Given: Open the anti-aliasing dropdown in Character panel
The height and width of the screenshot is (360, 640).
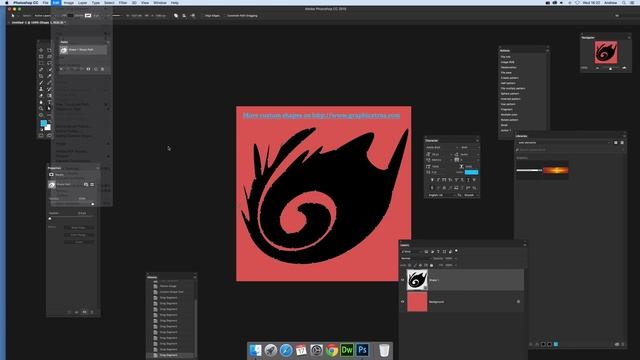Looking at the screenshot, I should pos(471,195).
